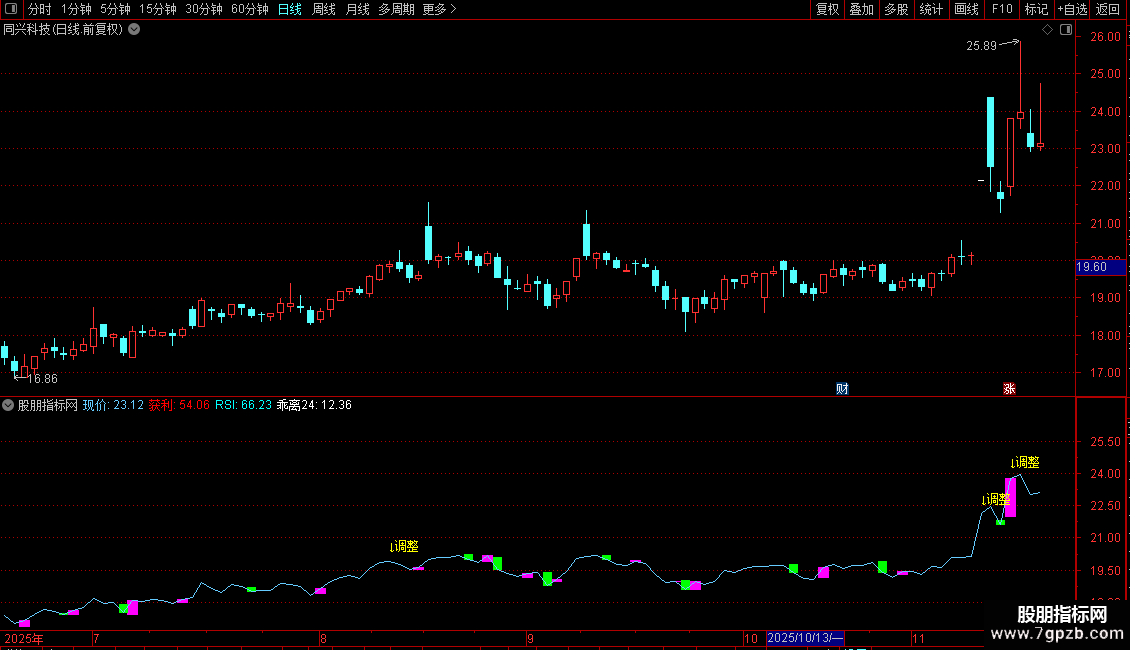The image size is (1130, 650).
Task: Click the 乖离24: 12.36 indicator value
Action: click(314, 405)
